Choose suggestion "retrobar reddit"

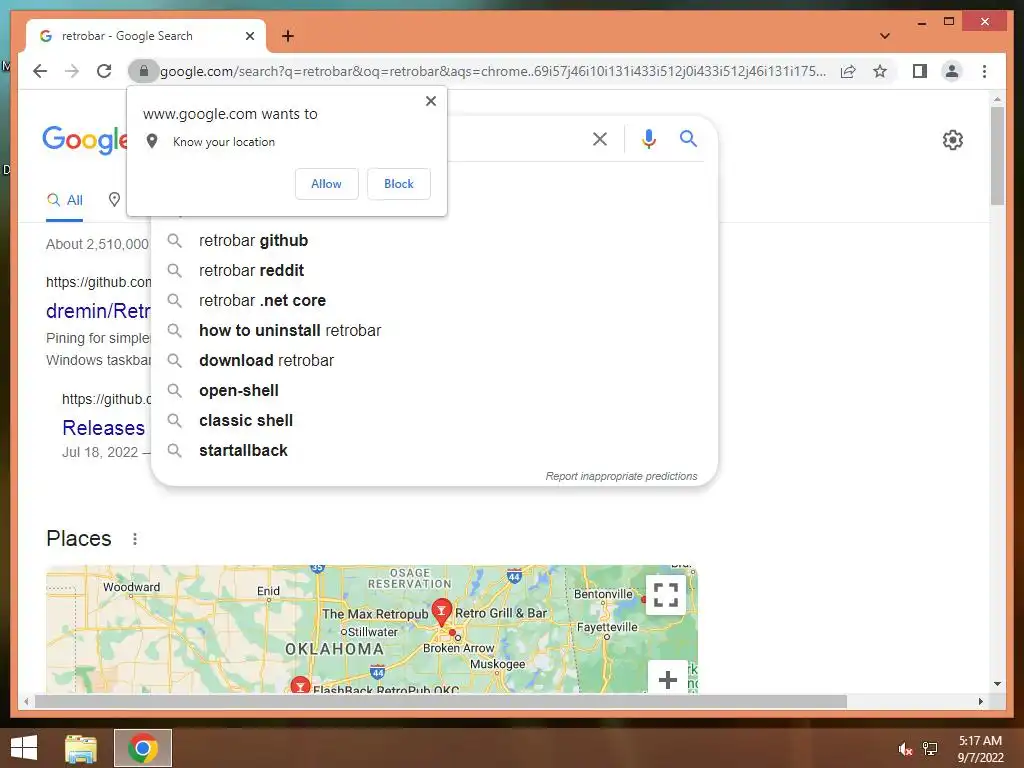[434, 270]
